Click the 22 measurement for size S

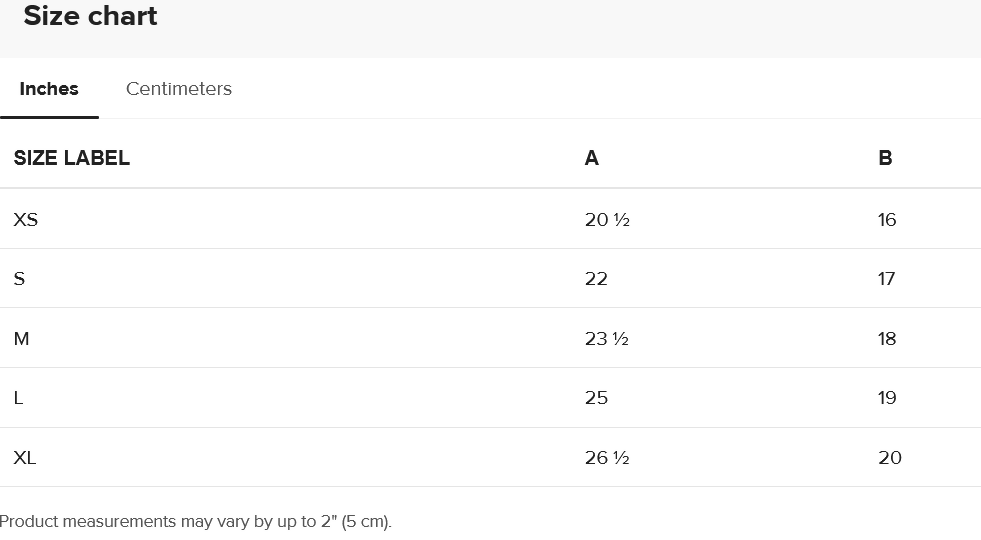(596, 279)
